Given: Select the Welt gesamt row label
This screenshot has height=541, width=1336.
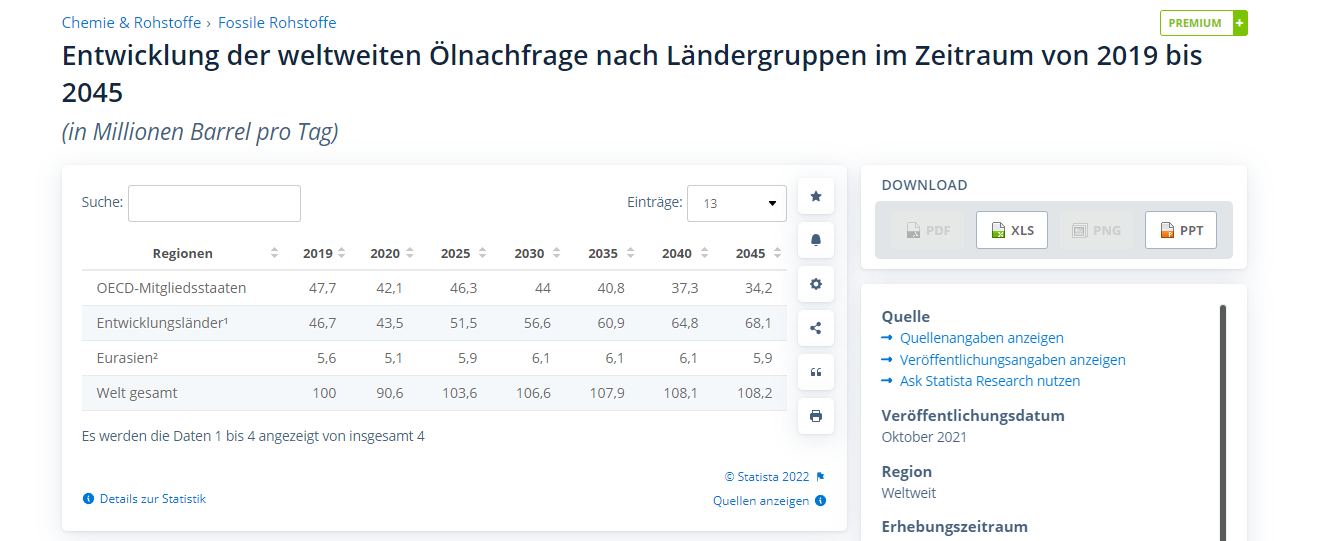Looking at the screenshot, I should [x=137, y=393].
